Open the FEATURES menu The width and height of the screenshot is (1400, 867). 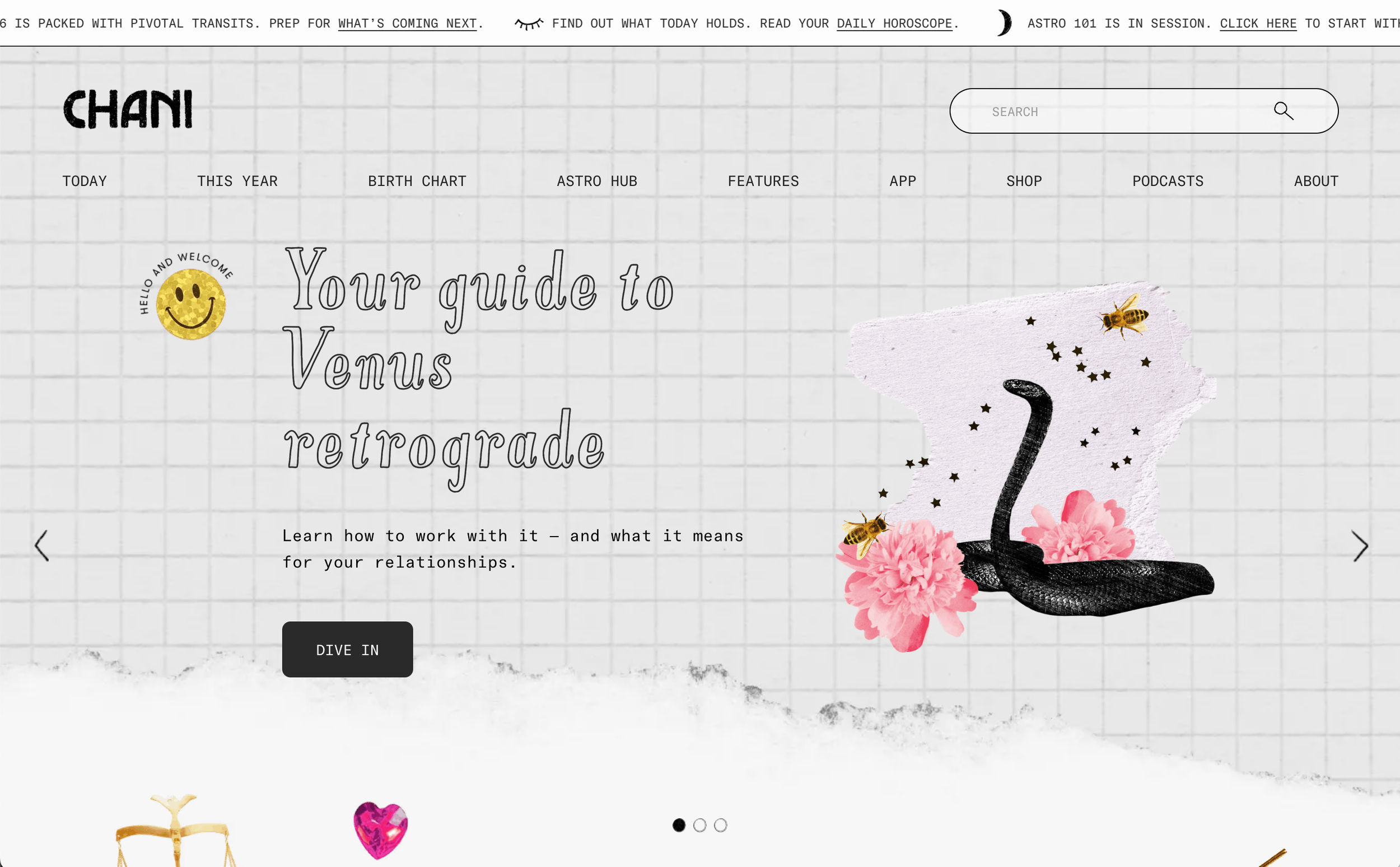pos(763,181)
